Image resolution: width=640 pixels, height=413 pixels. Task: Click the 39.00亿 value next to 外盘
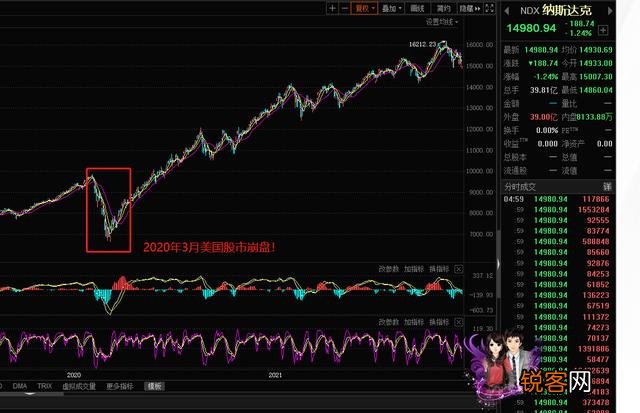tap(544, 117)
